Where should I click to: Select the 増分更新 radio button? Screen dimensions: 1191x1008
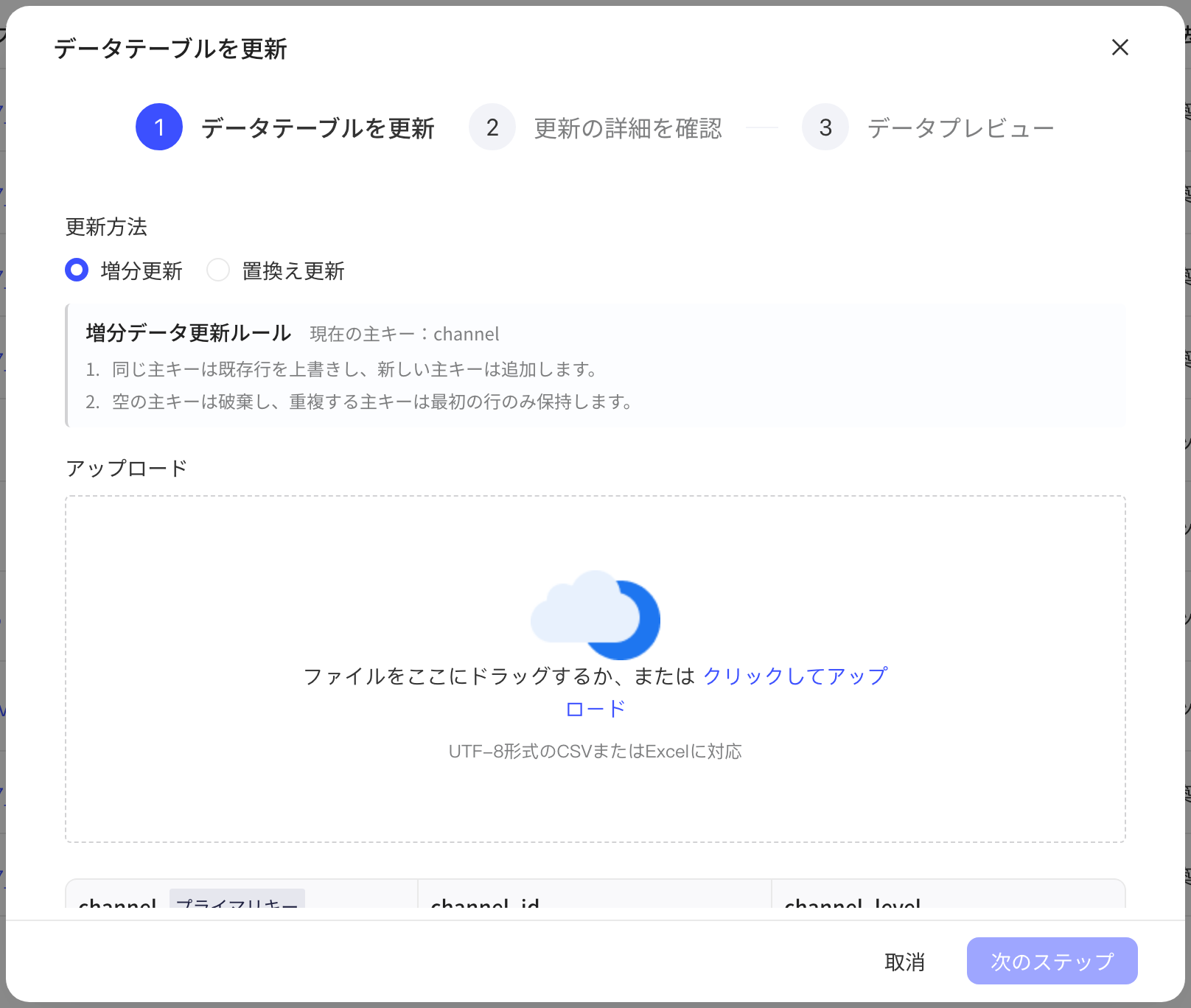tap(77, 270)
